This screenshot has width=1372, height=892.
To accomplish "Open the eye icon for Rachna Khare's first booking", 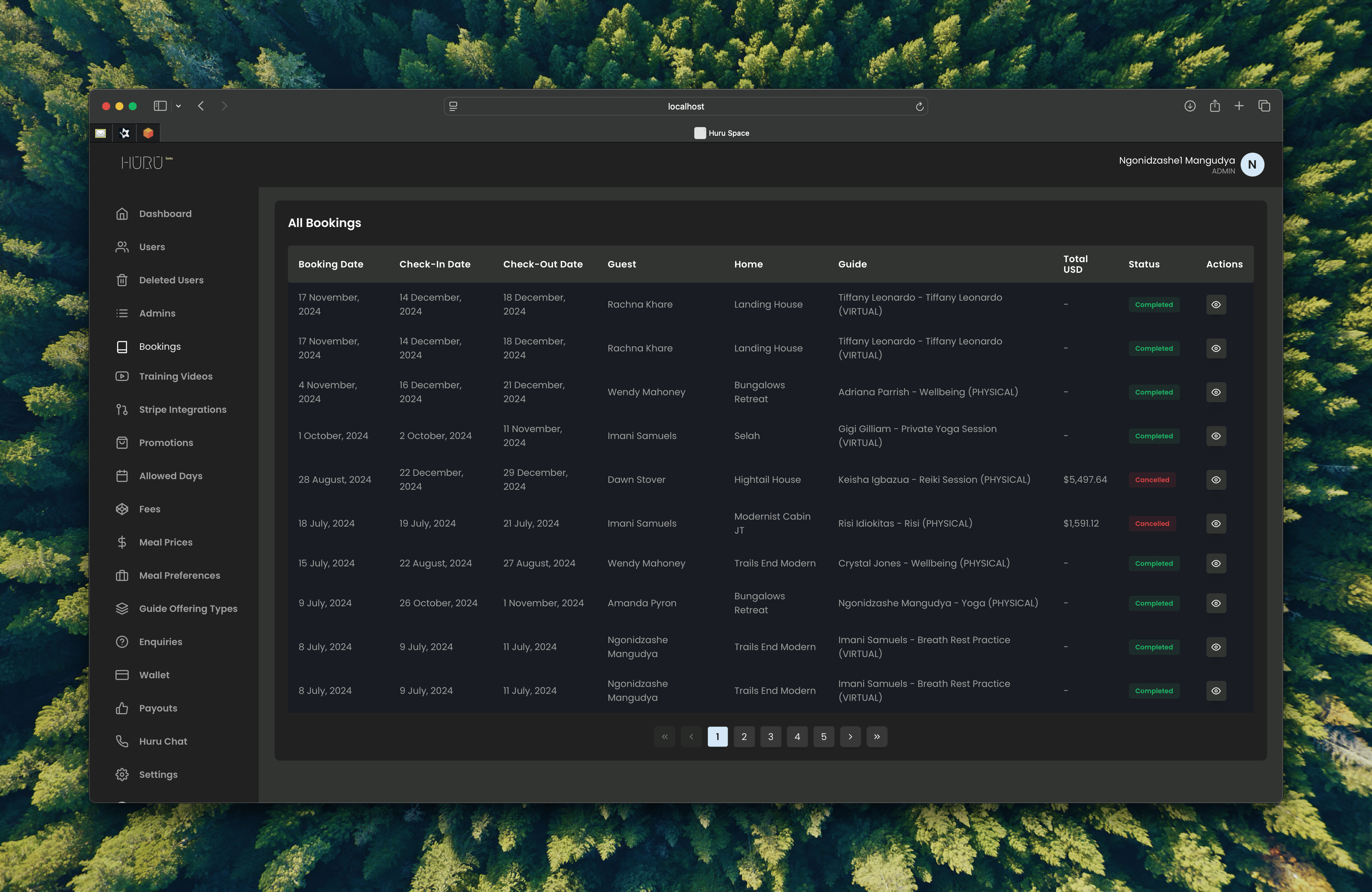I will pyautogui.click(x=1216, y=304).
